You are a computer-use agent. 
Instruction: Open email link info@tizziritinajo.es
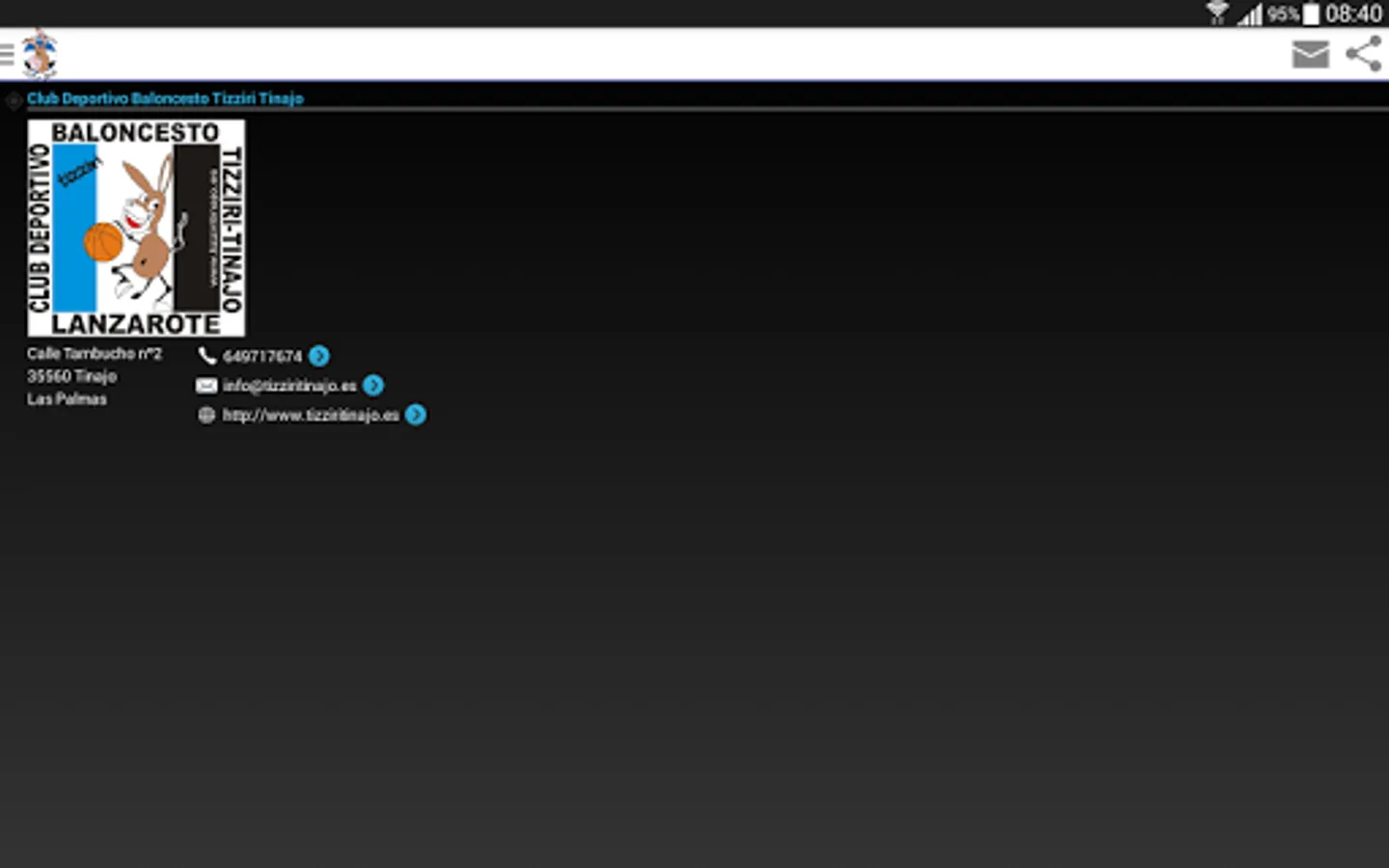tap(289, 386)
